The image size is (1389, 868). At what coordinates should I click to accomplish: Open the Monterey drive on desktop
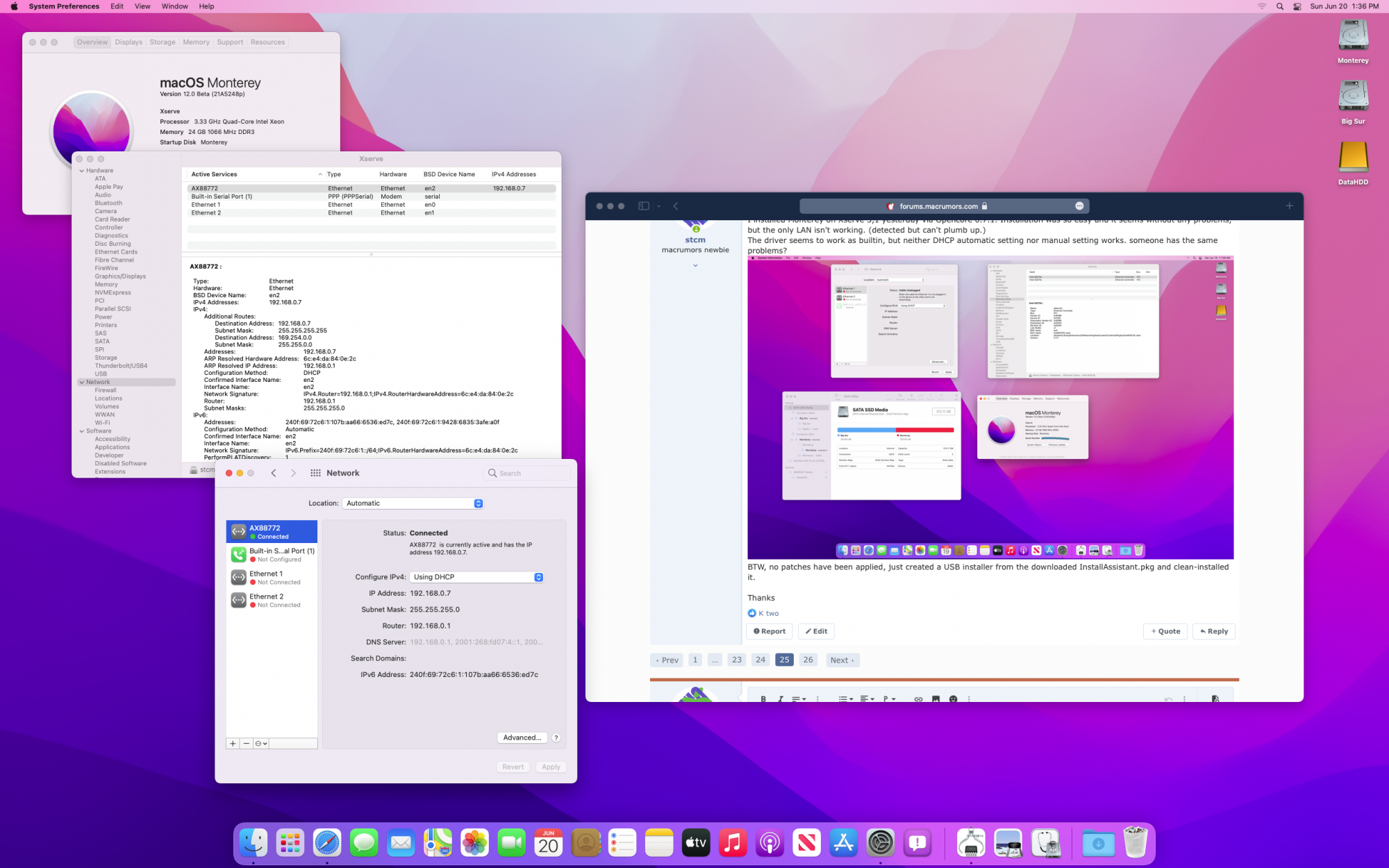click(x=1352, y=36)
